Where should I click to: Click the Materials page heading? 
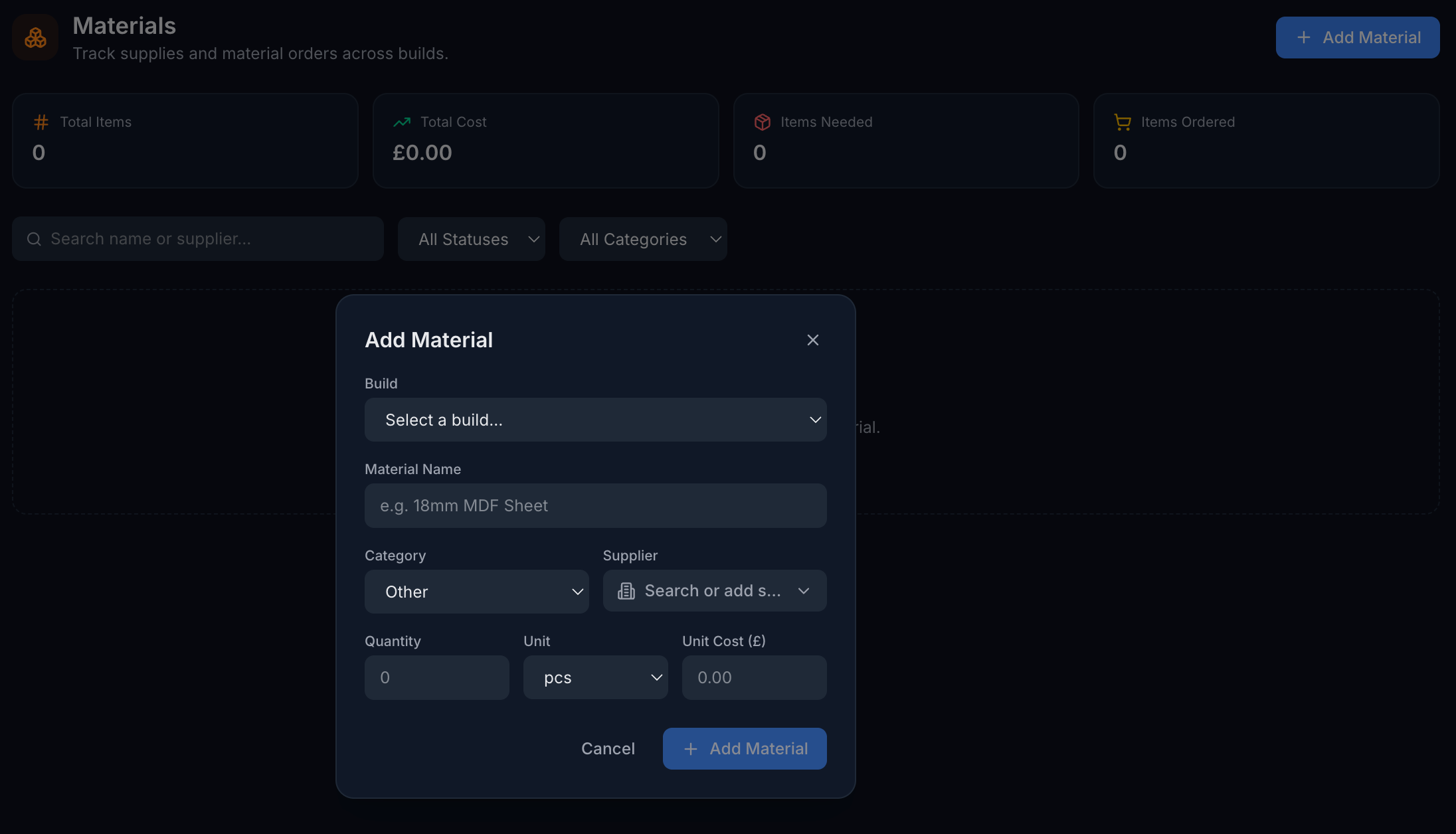(124, 26)
